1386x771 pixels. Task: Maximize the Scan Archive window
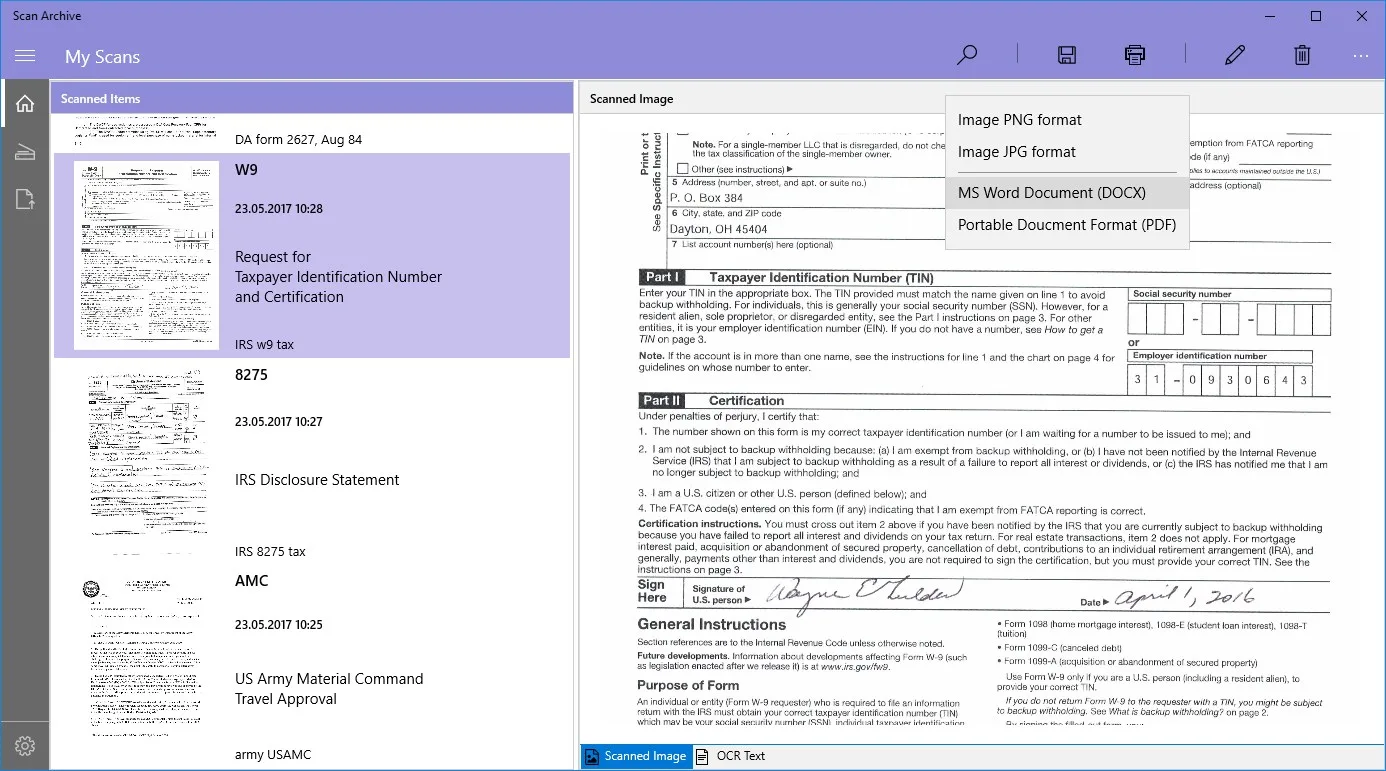tap(1316, 16)
